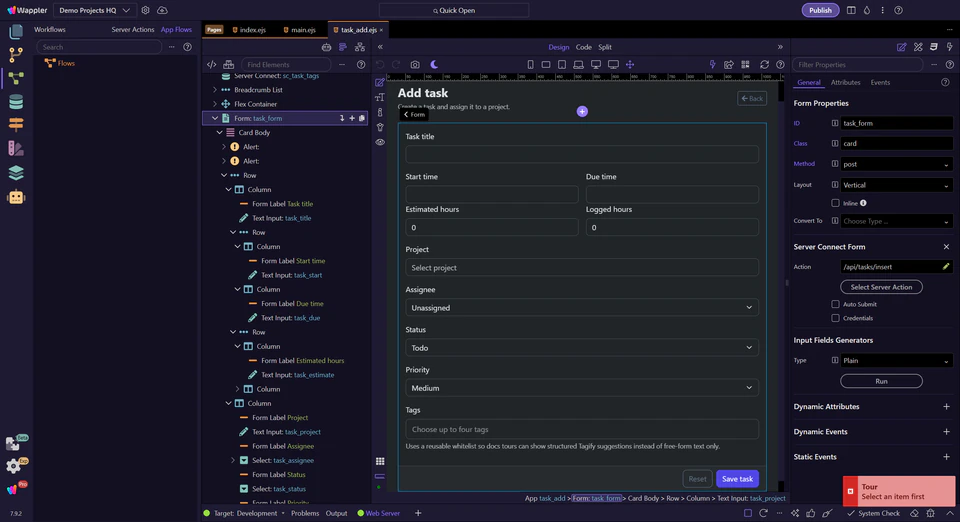
Task: Click the Run generator button
Action: [x=881, y=381]
